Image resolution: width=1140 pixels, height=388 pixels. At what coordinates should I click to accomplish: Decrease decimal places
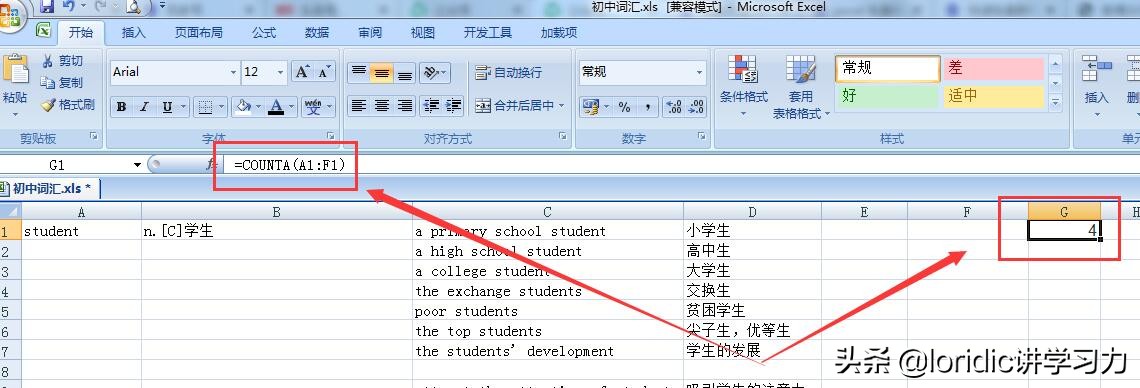697,107
